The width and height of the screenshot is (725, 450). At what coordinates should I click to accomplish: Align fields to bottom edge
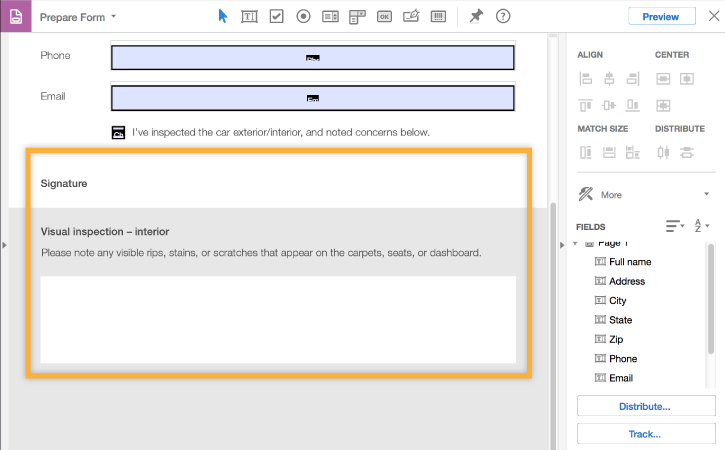tap(633, 105)
